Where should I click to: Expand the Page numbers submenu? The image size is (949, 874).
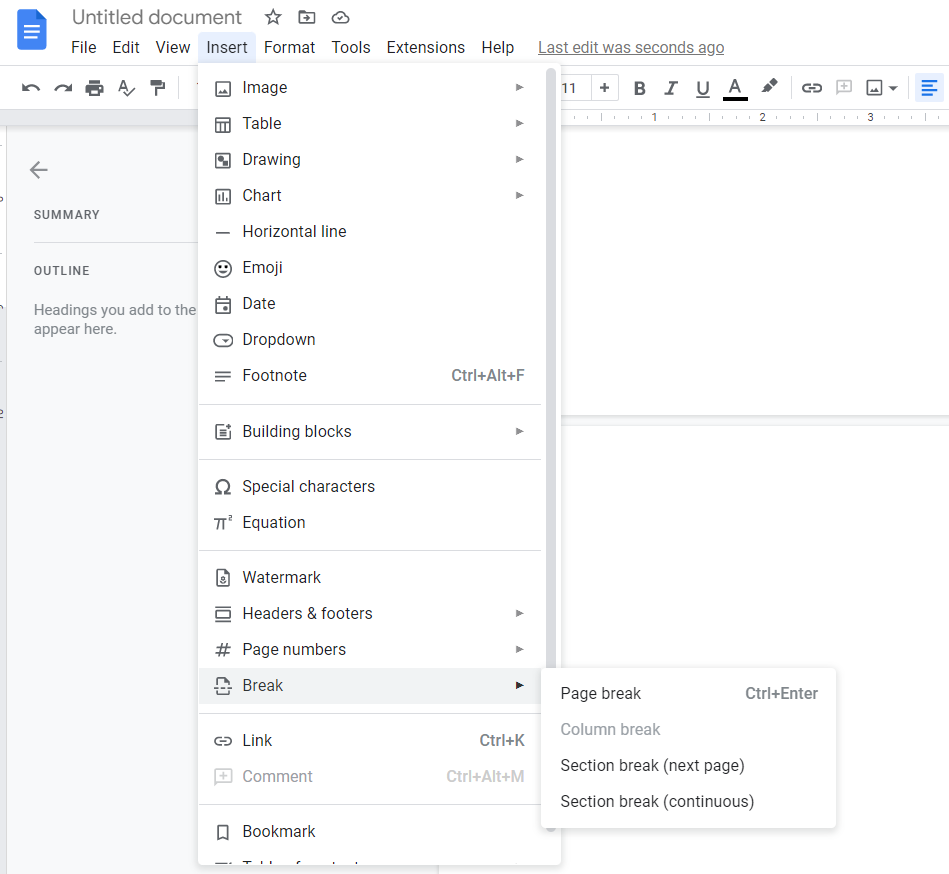pyautogui.click(x=370, y=650)
